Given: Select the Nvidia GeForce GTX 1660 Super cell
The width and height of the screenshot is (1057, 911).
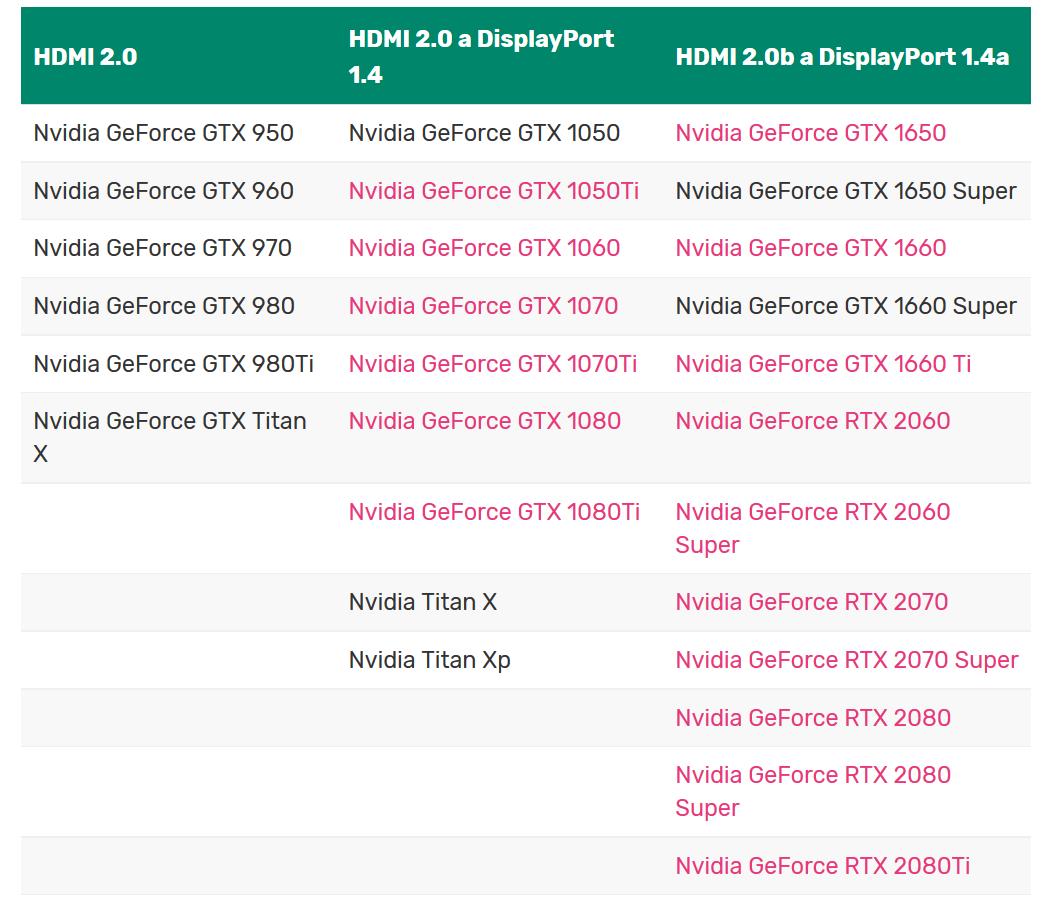Looking at the screenshot, I should pos(845,306).
